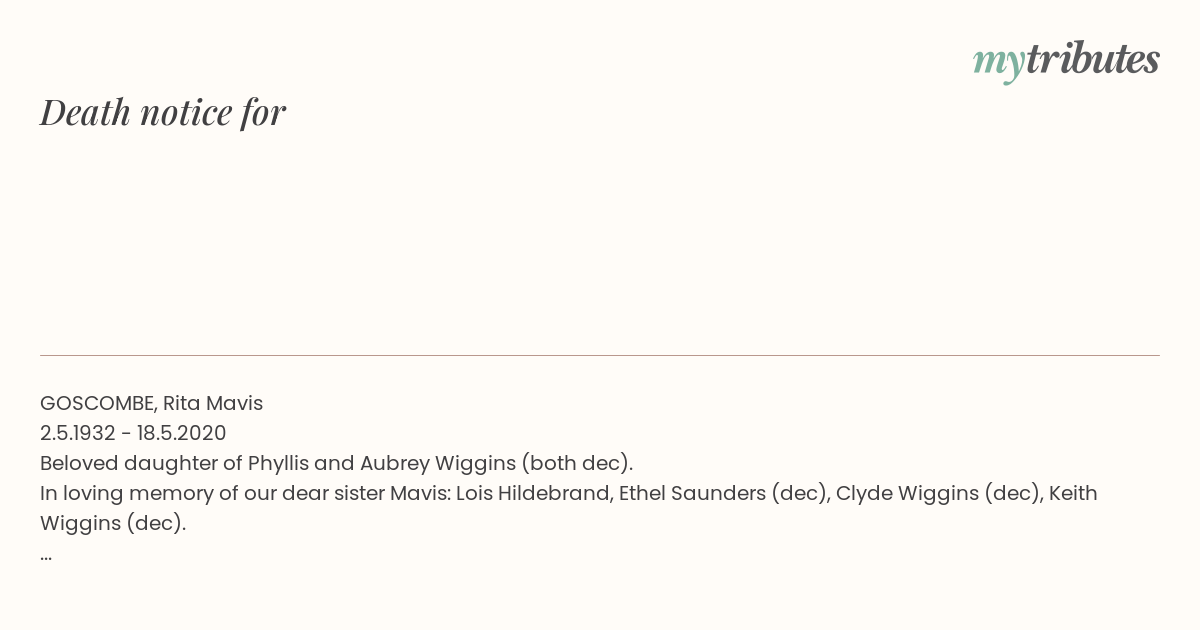Click the birth date 2.5.1932
Screen dimensions: 1200x630
click(x=78, y=434)
